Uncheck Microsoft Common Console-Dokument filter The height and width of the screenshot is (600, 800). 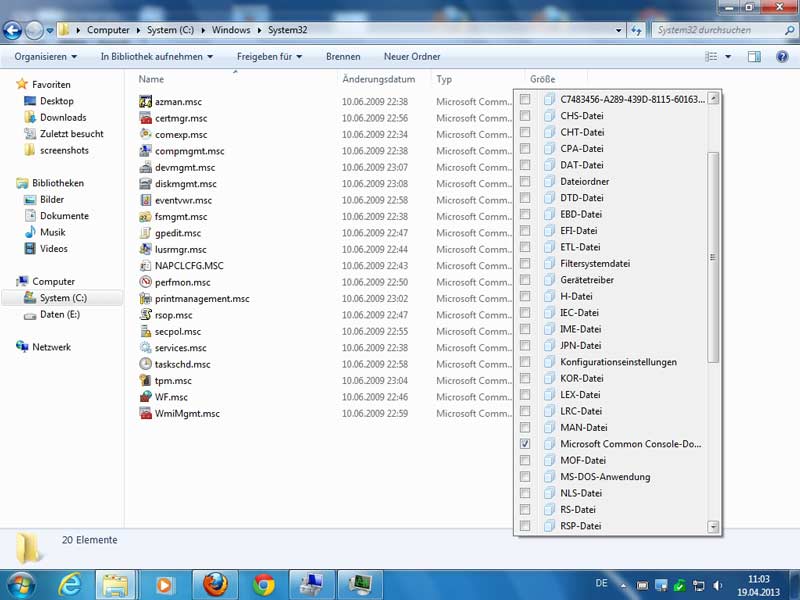(x=525, y=444)
